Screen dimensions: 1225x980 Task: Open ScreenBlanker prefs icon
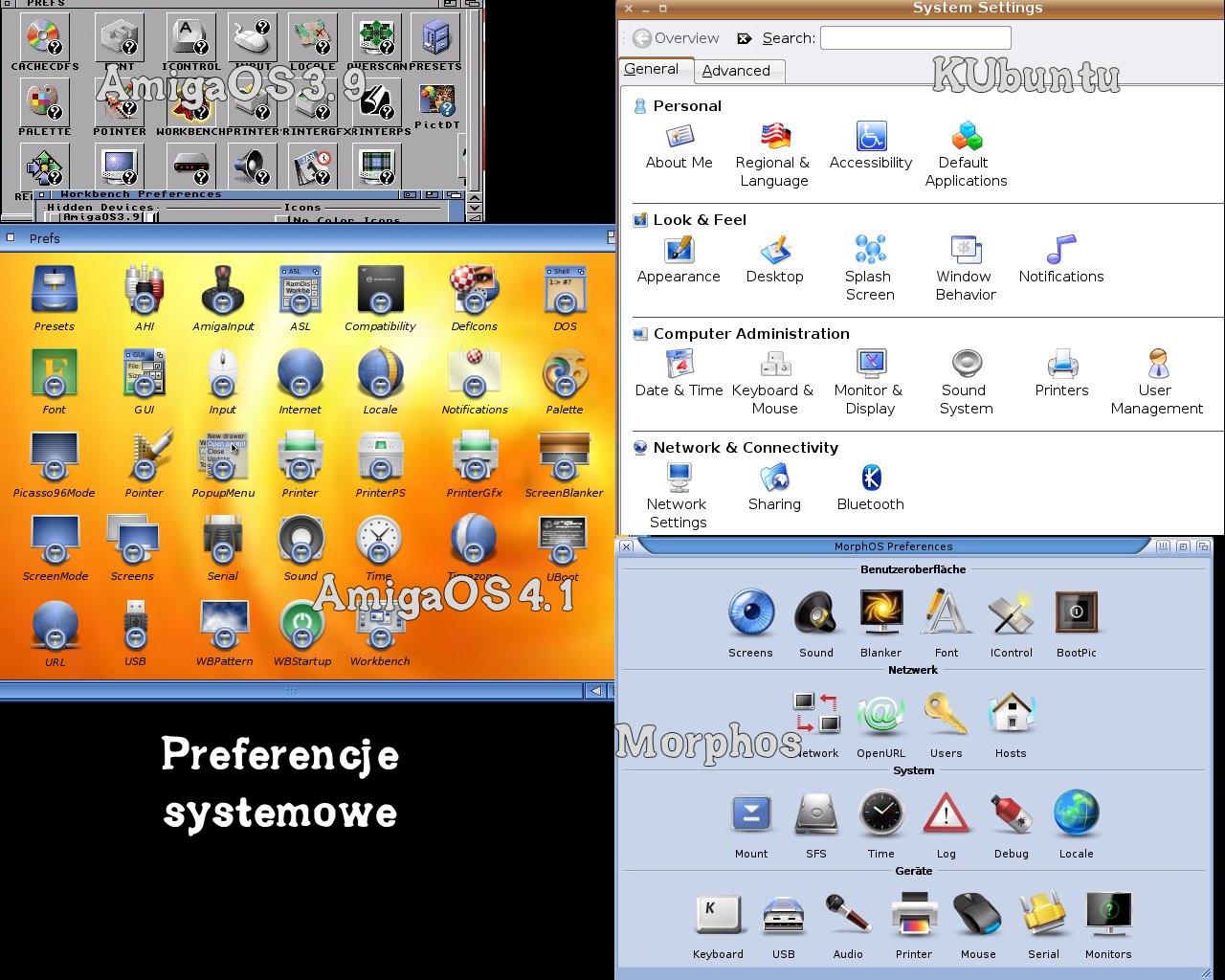pyautogui.click(x=565, y=457)
